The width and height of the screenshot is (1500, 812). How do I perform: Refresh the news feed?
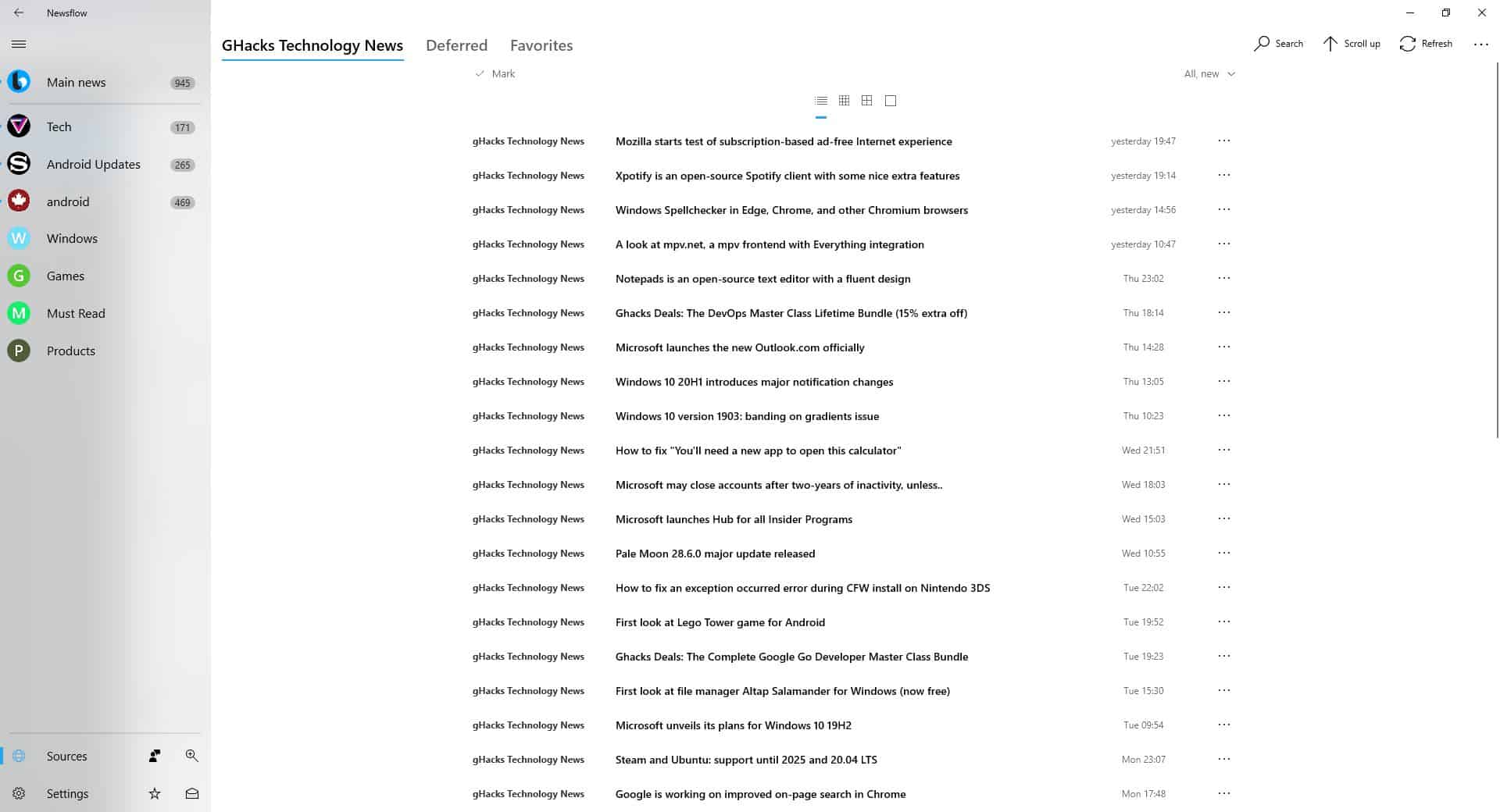tap(1426, 44)
